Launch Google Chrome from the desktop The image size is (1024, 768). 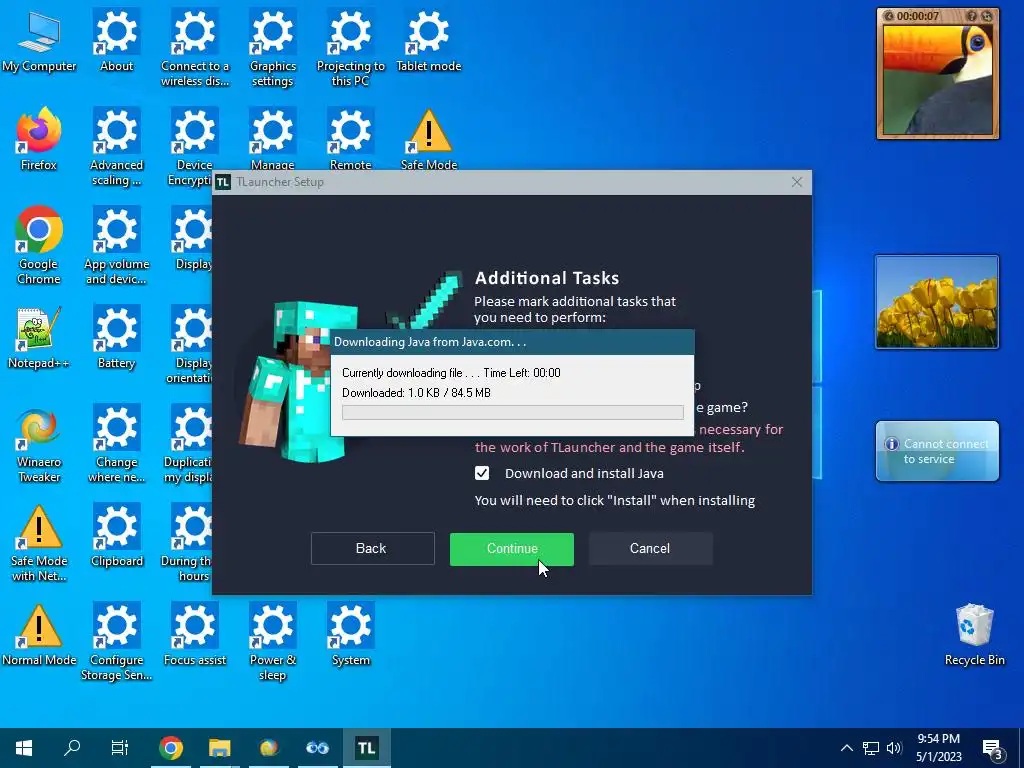(x=39, y=246)
